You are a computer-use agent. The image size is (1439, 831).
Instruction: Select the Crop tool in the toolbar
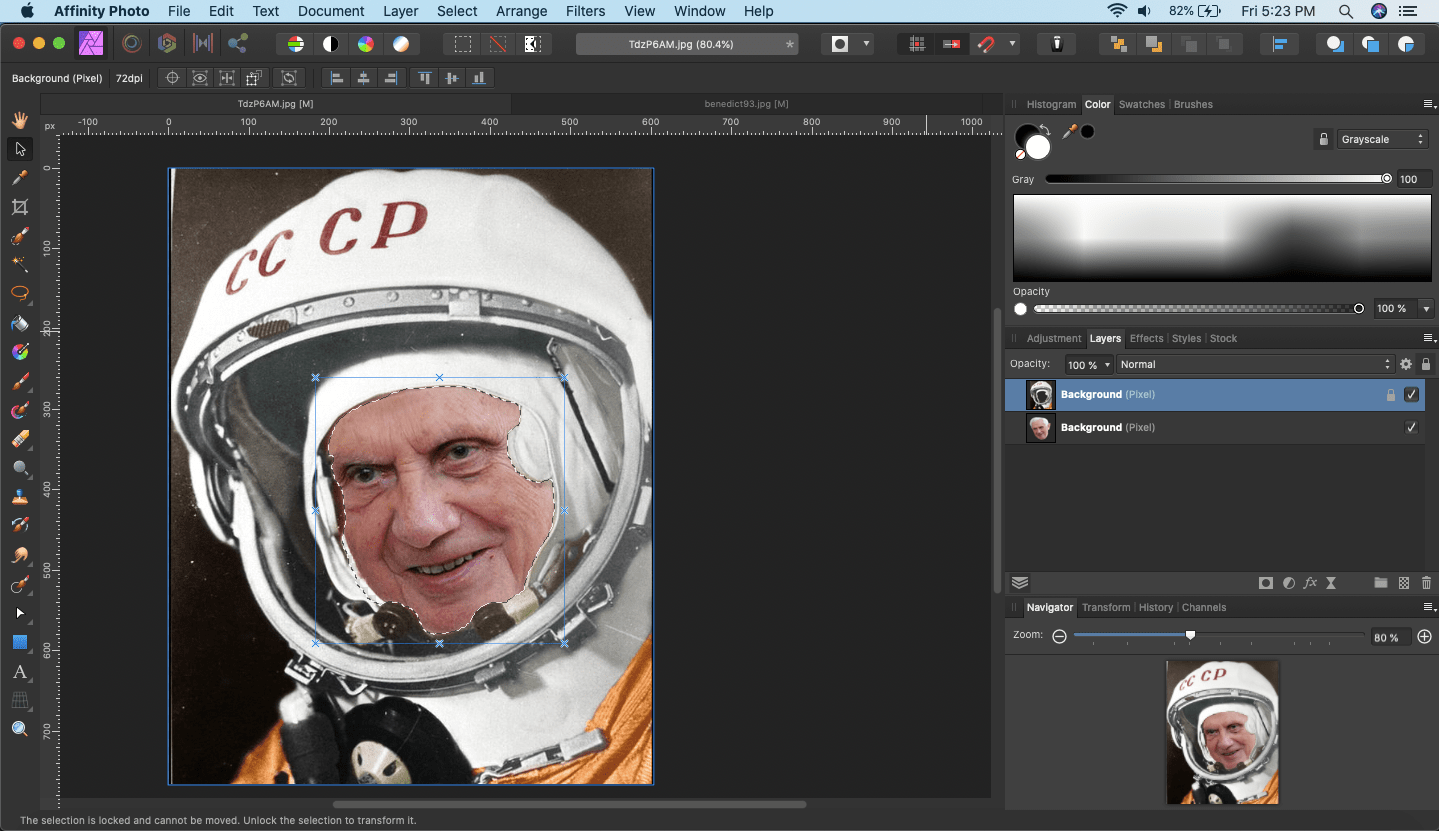(19, 207)
